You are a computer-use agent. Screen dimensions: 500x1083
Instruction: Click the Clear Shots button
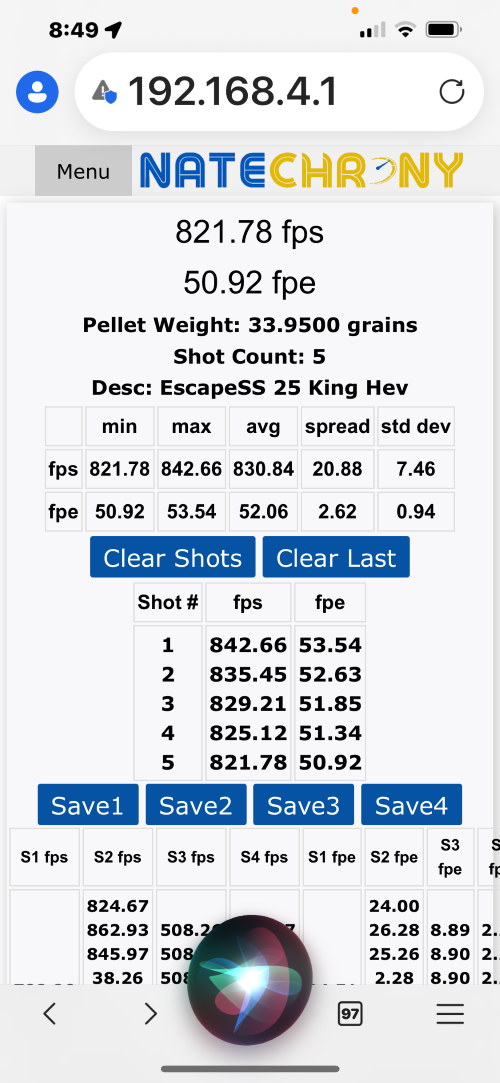(173, 557)
